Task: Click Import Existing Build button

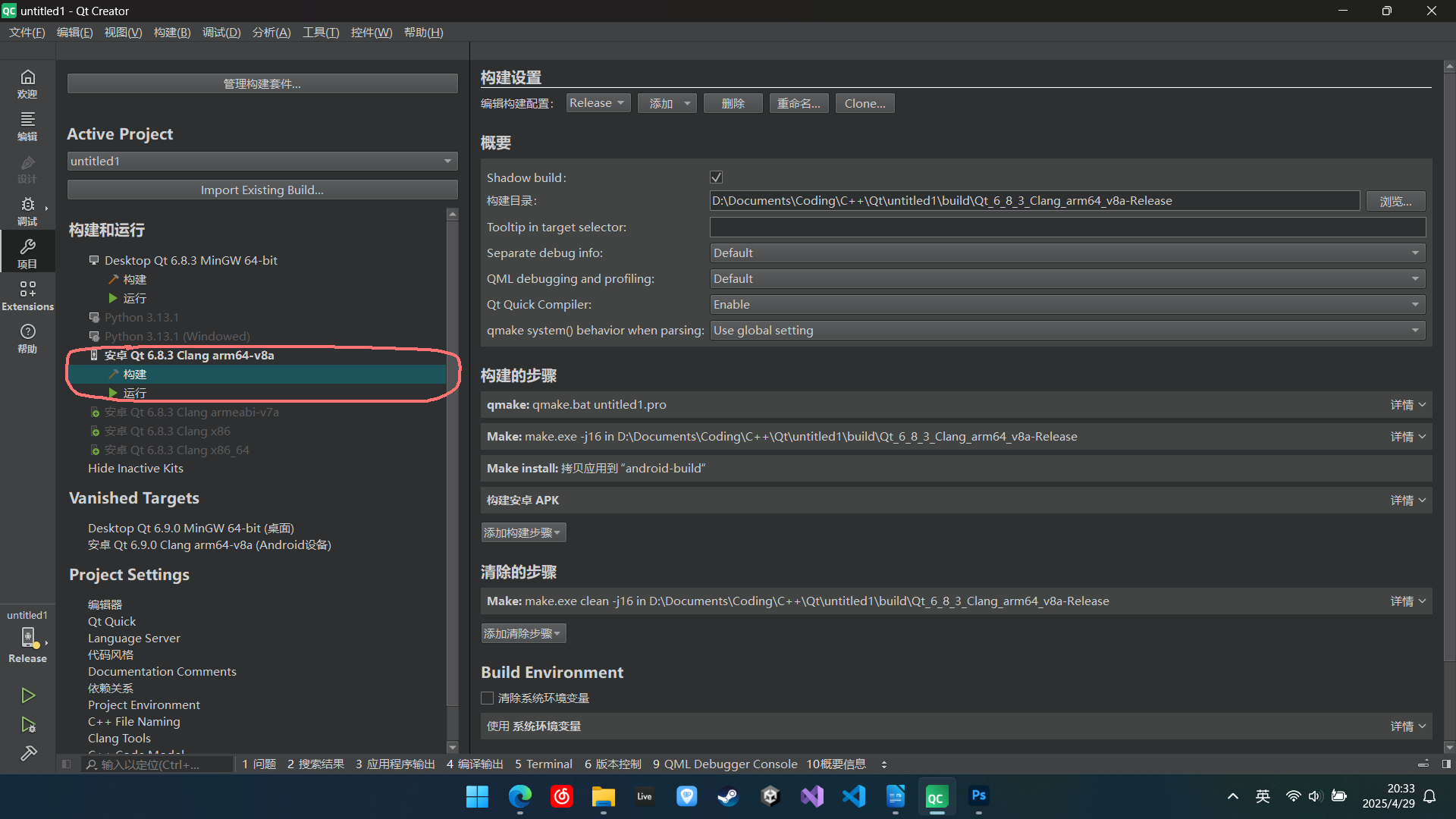Action: 262,190
